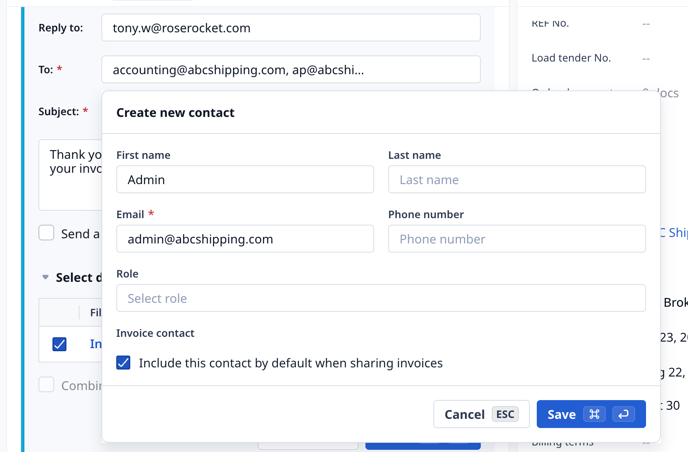The height and width of the screenshot is (452, 688).
Task: Open the Select role dropdown
Action: [380, 298]
